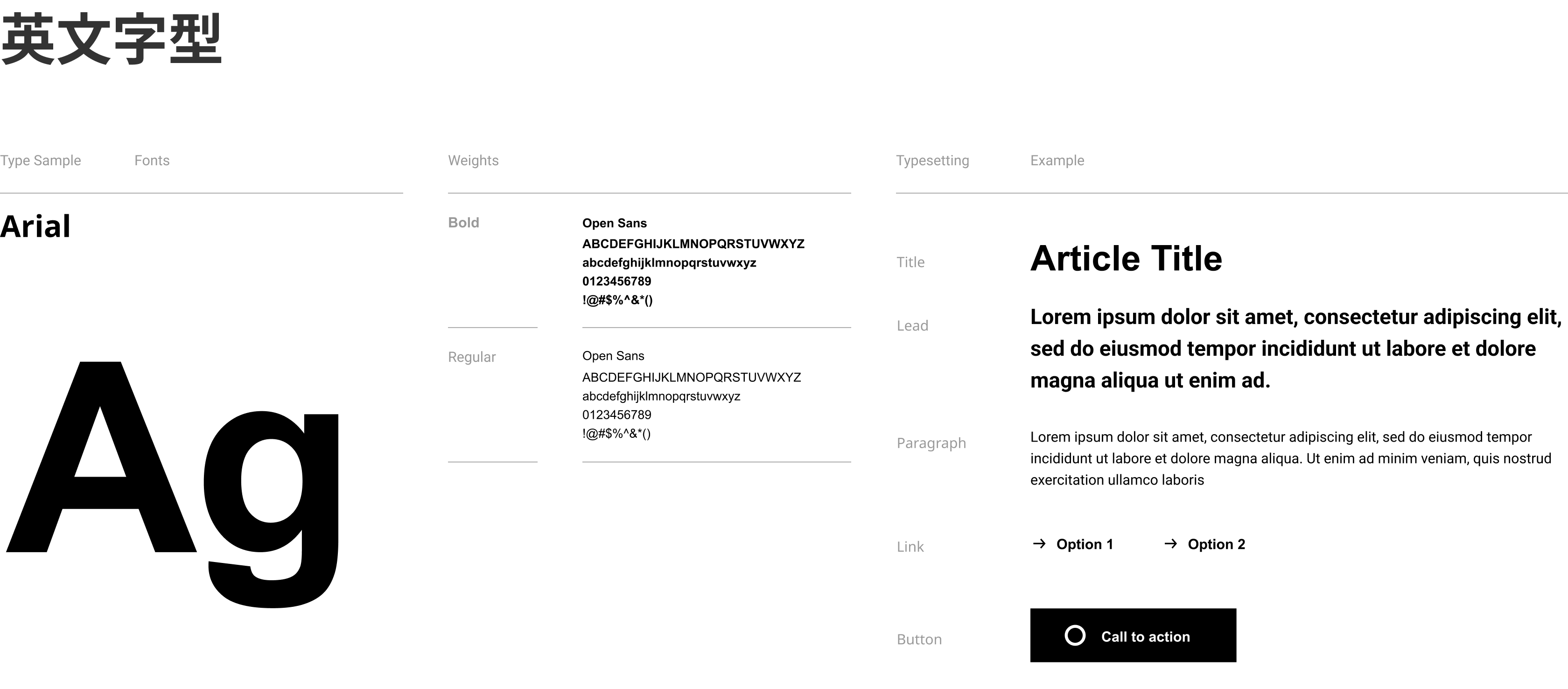Click the Arial font name

point(36,226)
